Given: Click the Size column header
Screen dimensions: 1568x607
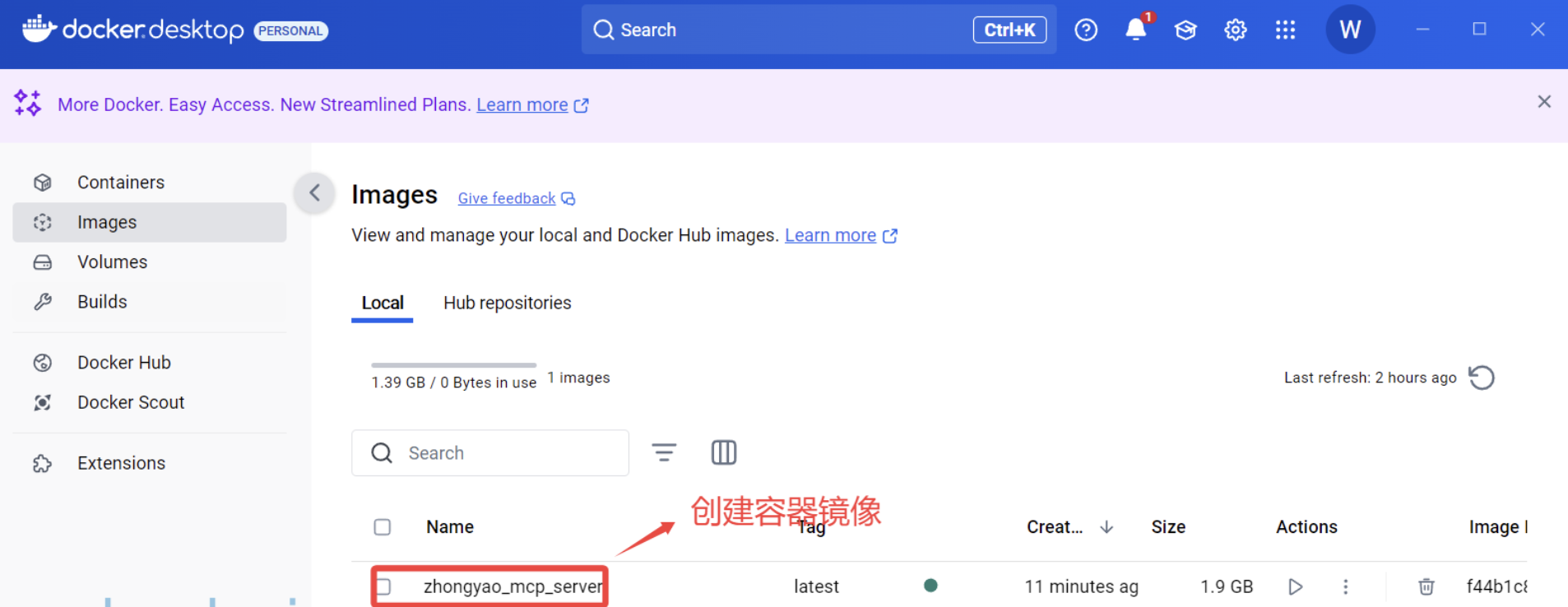Looking at the screenshot, I should [x=1168, y=527].
